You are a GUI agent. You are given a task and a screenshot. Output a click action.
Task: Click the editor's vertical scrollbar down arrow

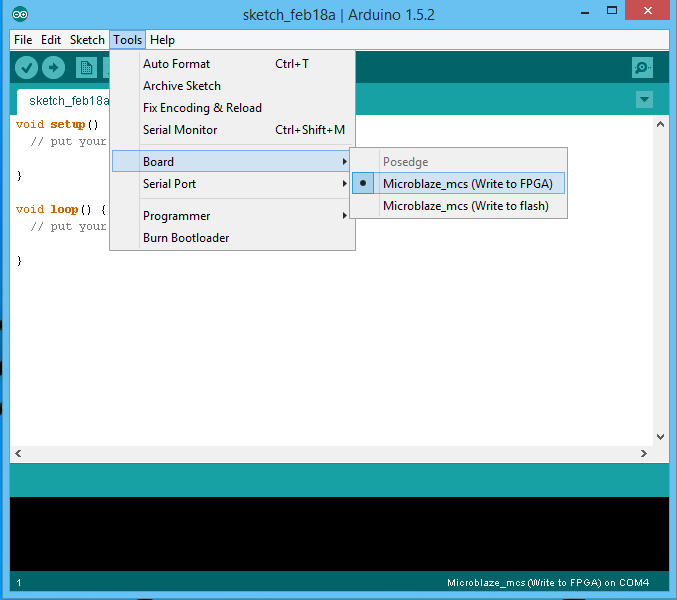[x=660, y=437]
